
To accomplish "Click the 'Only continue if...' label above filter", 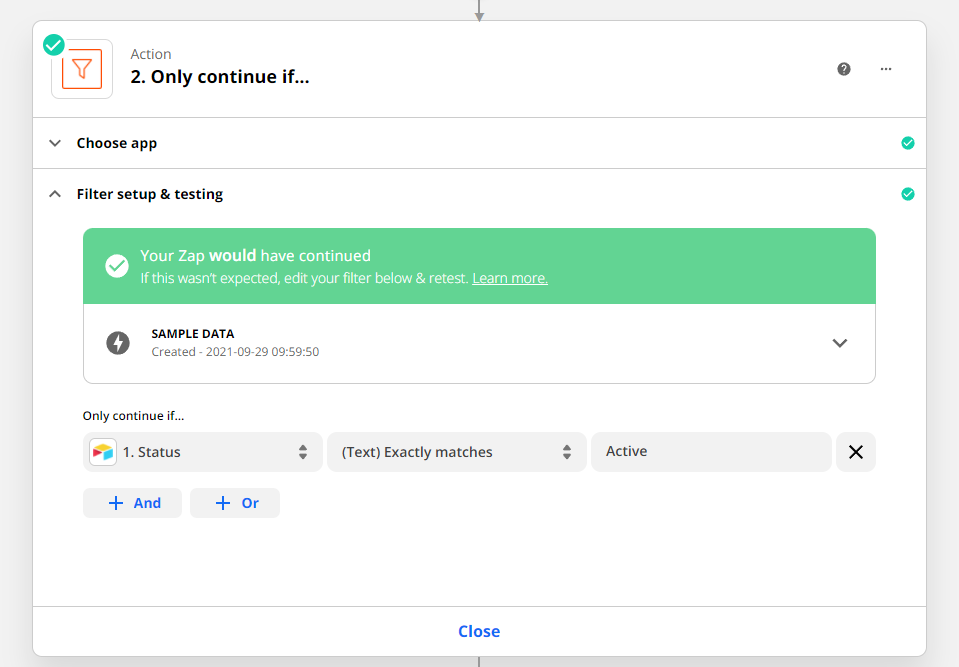I will pyautogui.click(x=133, y=416).
